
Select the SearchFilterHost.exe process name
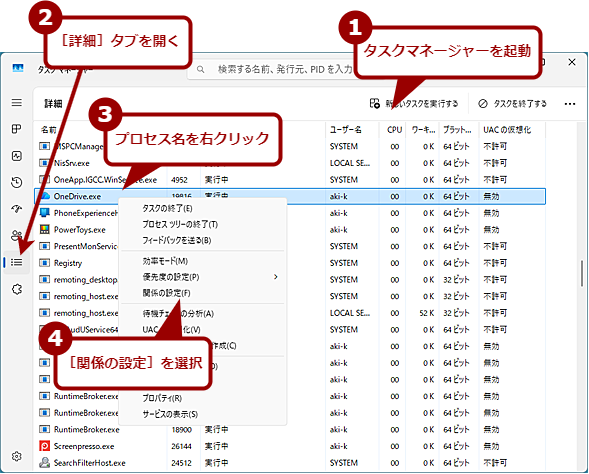[89, 463]
